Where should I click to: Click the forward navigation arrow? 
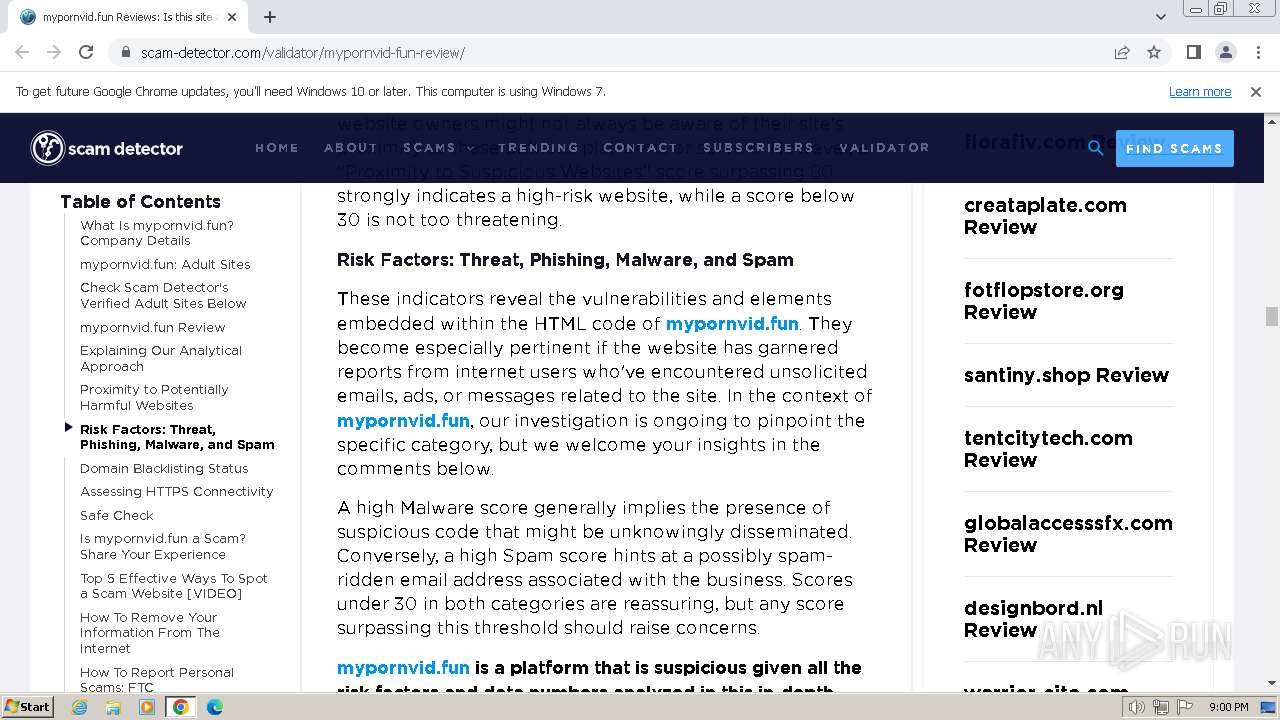click(54, 52)
